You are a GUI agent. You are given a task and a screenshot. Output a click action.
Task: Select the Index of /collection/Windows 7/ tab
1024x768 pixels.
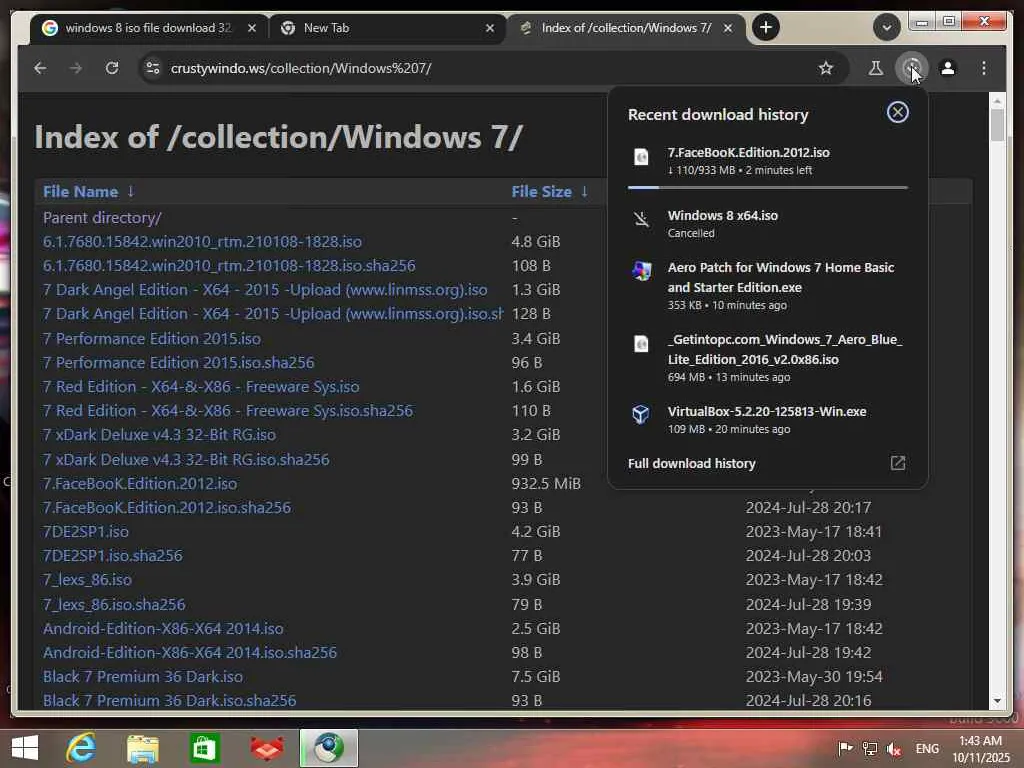[x=626, y=28]
